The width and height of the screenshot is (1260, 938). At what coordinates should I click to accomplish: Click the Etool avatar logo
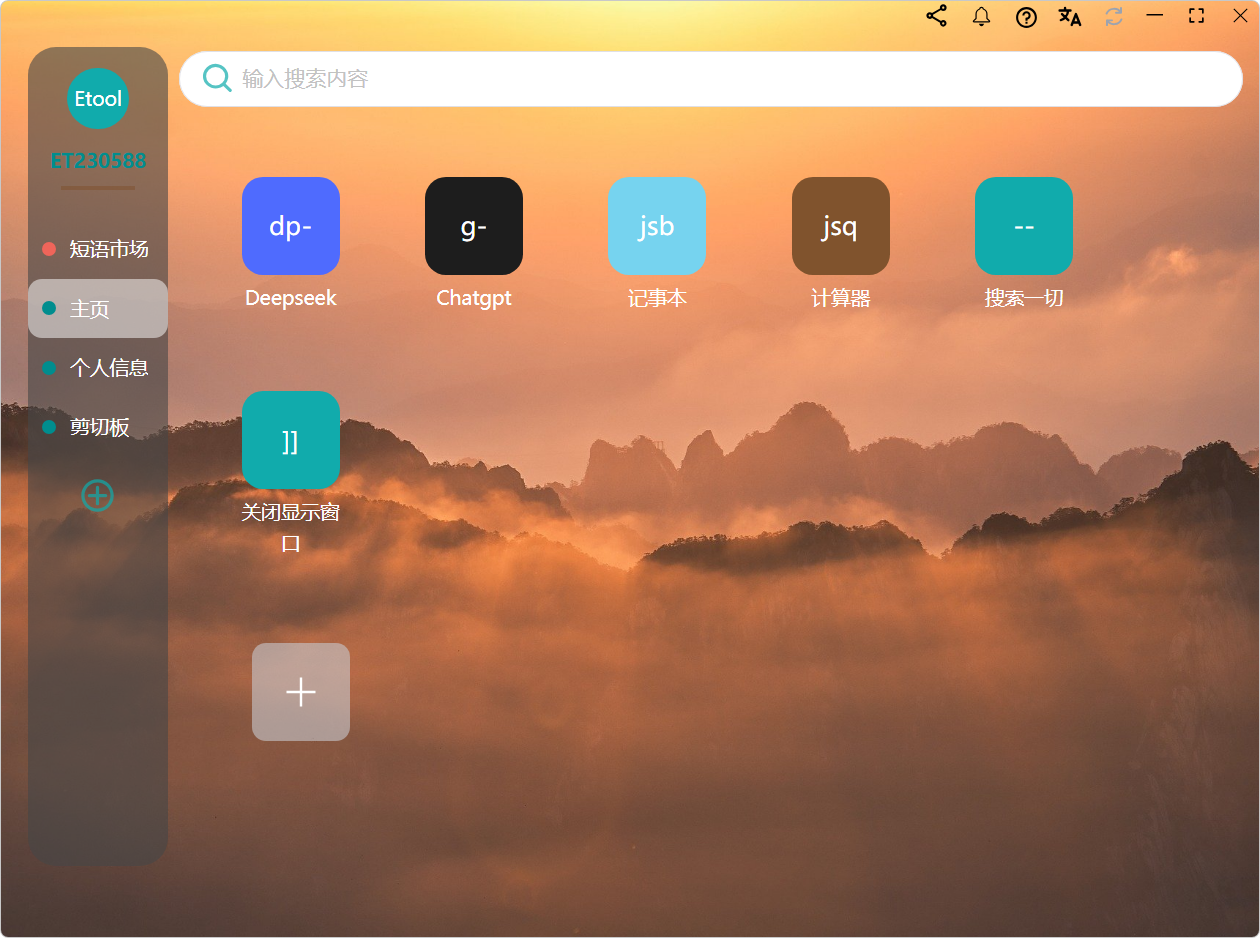point(98,98)
